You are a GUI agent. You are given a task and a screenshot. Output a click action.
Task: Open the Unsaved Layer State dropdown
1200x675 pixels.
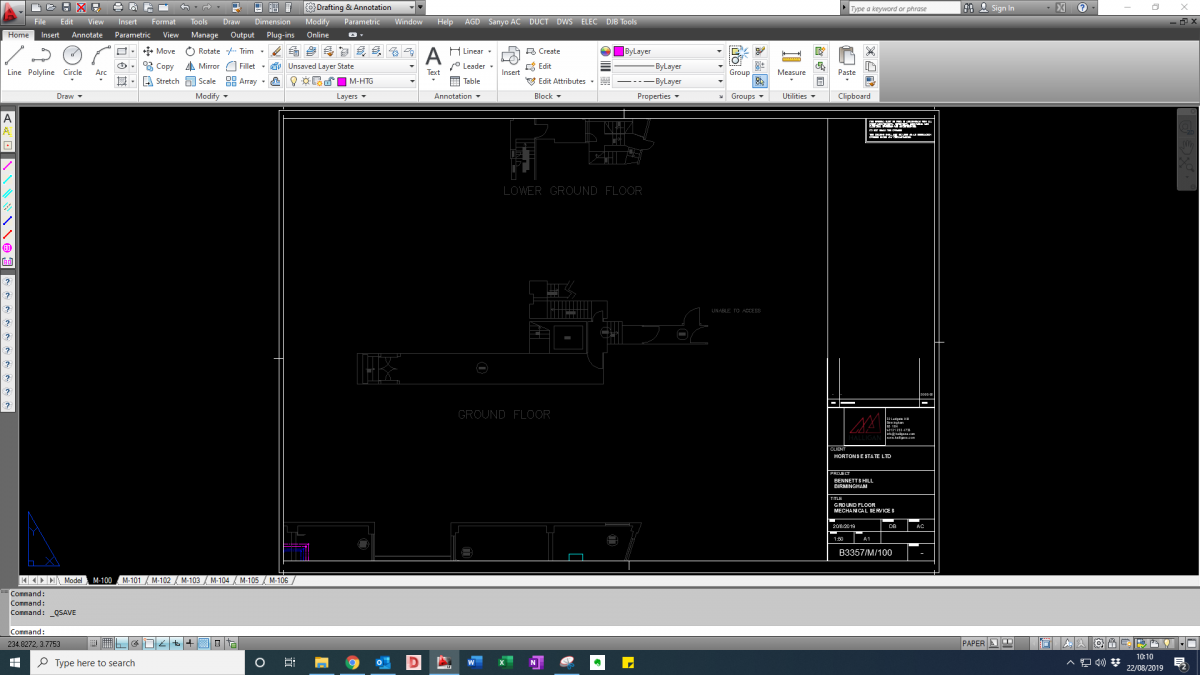pos(351,66)
